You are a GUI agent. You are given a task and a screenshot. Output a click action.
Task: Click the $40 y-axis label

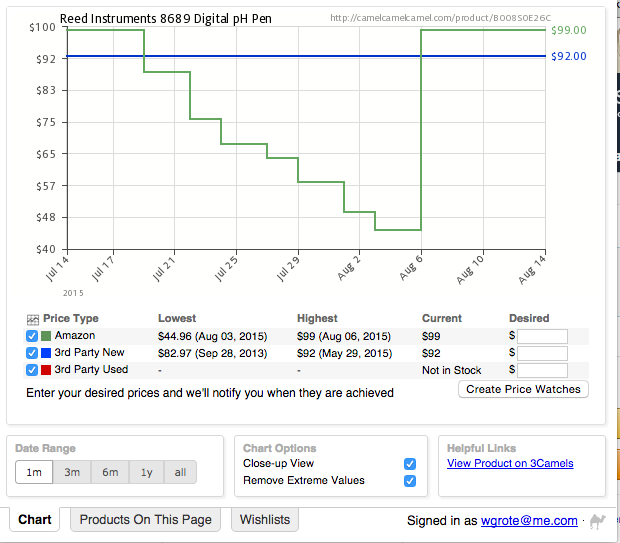pos(45,249)
